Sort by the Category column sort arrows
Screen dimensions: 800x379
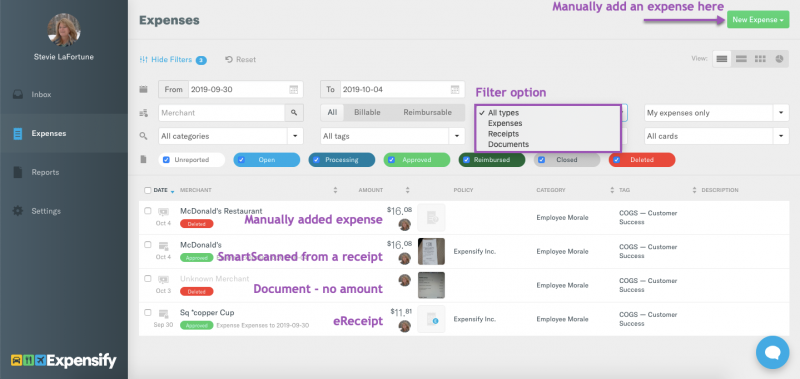612,190
